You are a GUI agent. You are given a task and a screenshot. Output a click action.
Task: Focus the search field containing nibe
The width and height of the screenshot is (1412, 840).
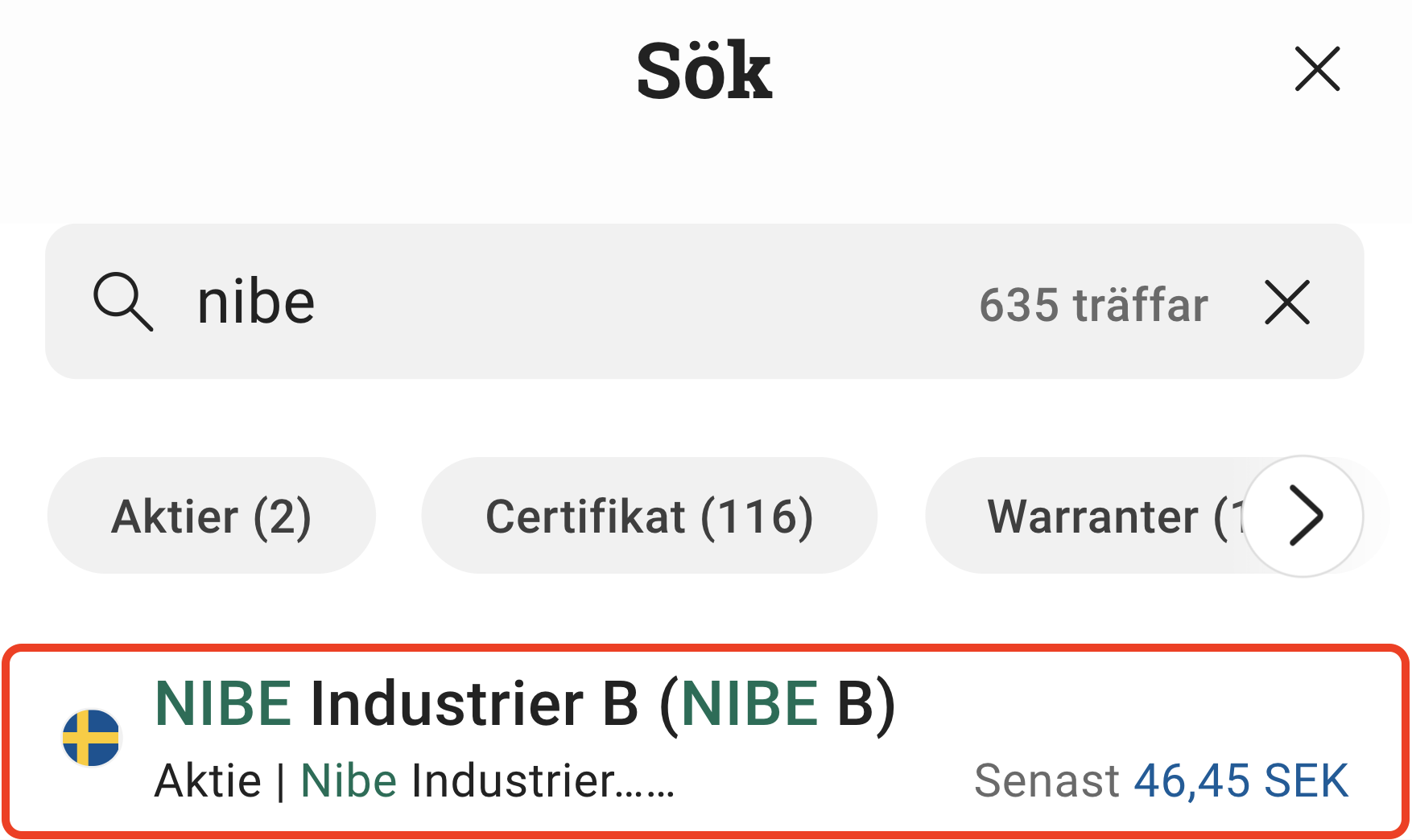[x=564, y=303]
